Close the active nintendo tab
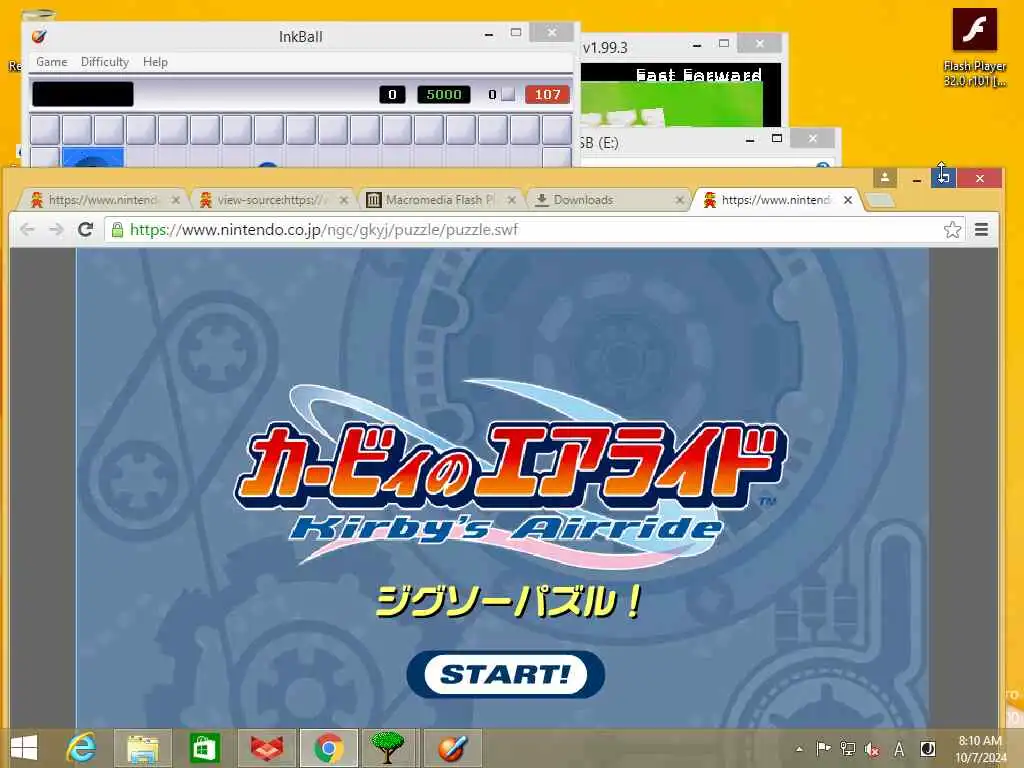This screenshot has height=768, width=1024. coord(848,200)
